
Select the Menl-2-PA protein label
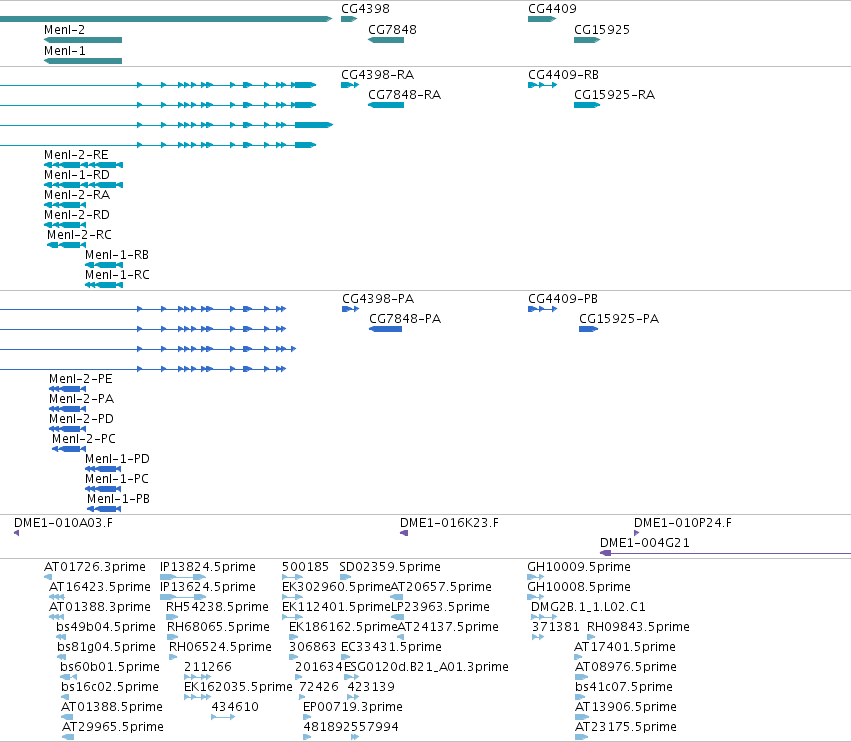point(81,399)
